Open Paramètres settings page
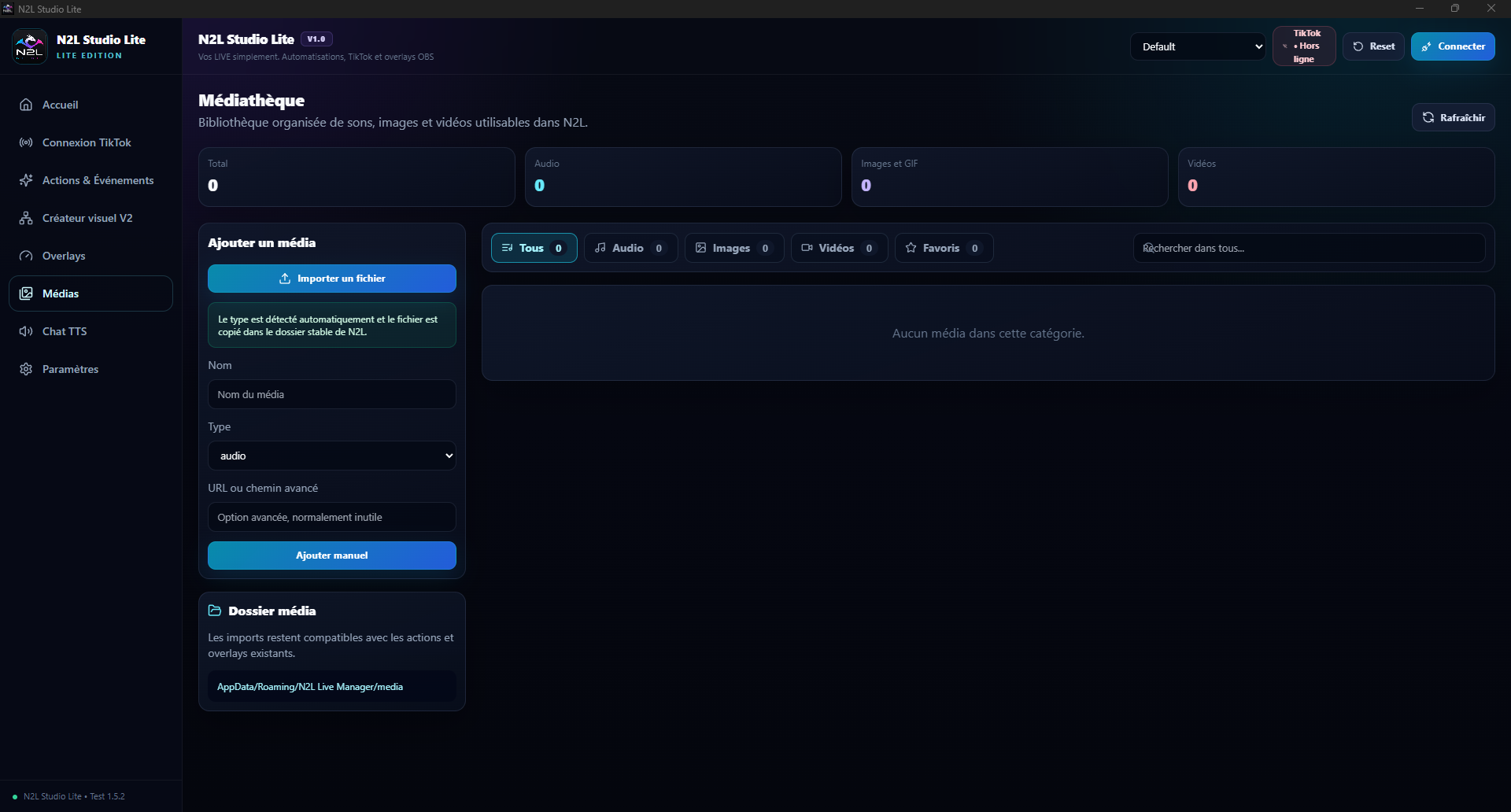This screenshot has width=1511, height=812. point(91,369)
